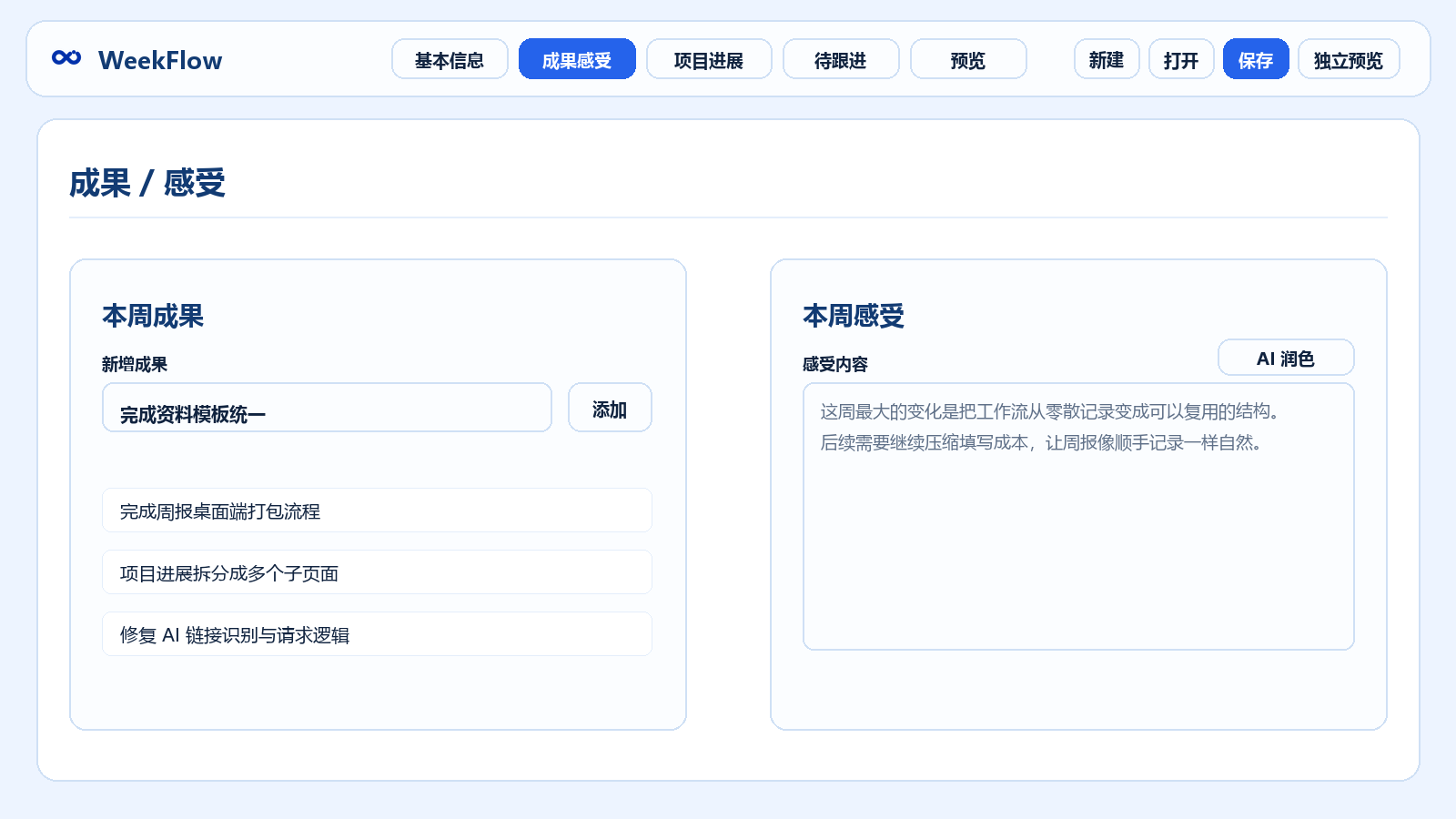Save with the 保存 button
The height and width of the screenshot is (819, 1456).
(1256, 59)
